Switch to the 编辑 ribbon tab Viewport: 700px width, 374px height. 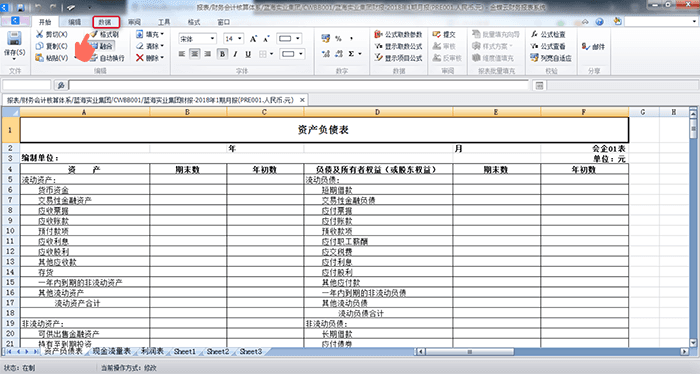pyautogui.click(x=75, y=22)
